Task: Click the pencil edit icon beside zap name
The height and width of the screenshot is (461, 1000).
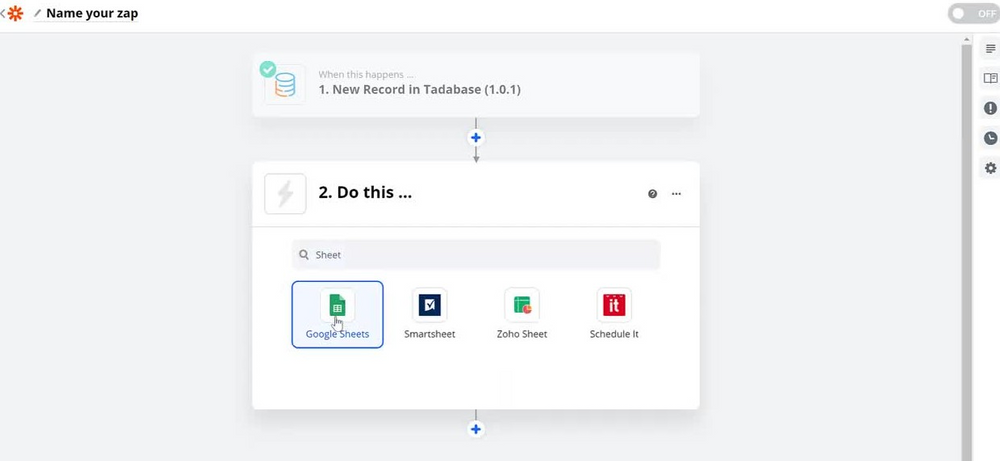Action: click(x=38, y=13)
